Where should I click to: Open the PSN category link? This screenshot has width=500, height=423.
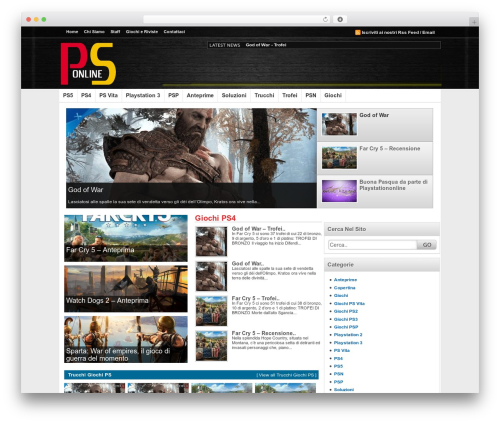click(338, 374)
